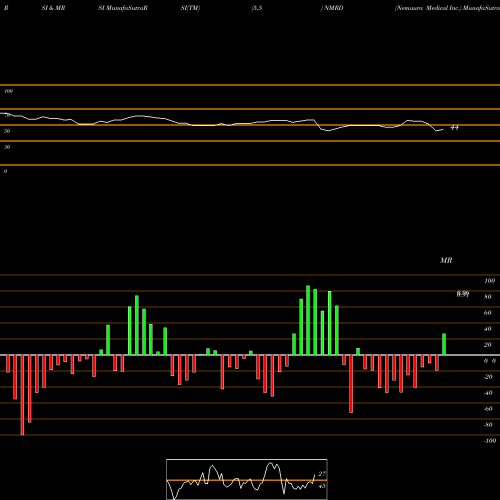Click the '60' label on MR axis
500x500 pixels.
tap(488, 313)
